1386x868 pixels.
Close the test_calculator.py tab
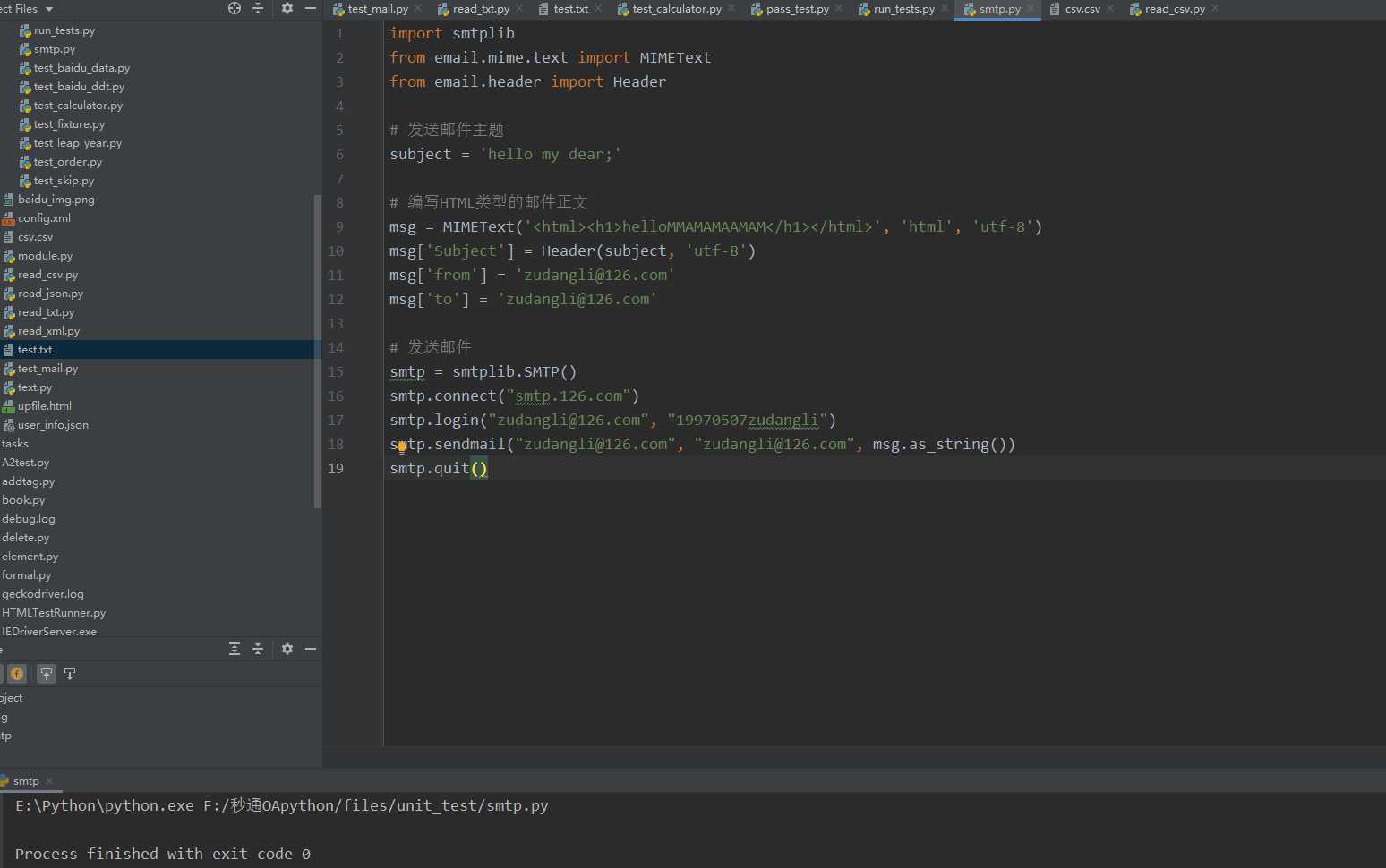point(732,9)
